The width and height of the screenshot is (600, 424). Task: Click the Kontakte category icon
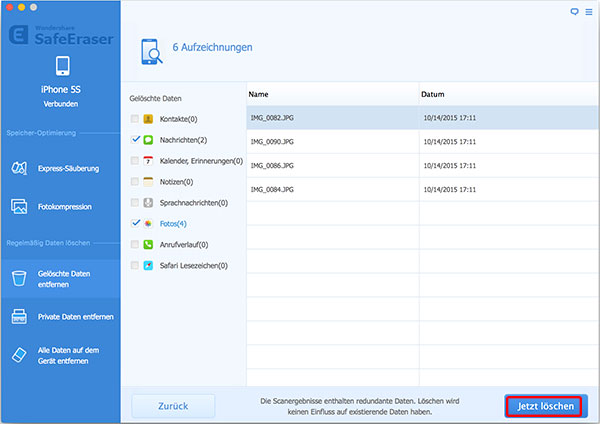pyautogui.click(x=148, y=119)
